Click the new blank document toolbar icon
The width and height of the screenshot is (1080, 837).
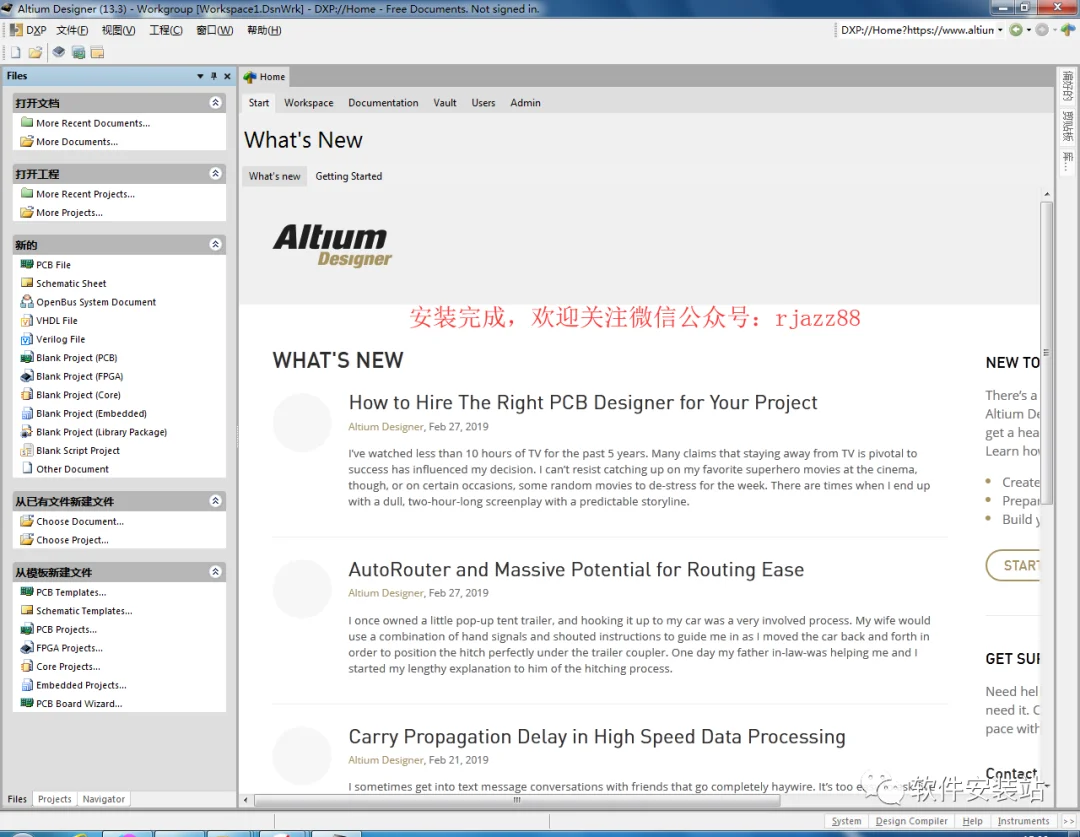pos(15,52)
